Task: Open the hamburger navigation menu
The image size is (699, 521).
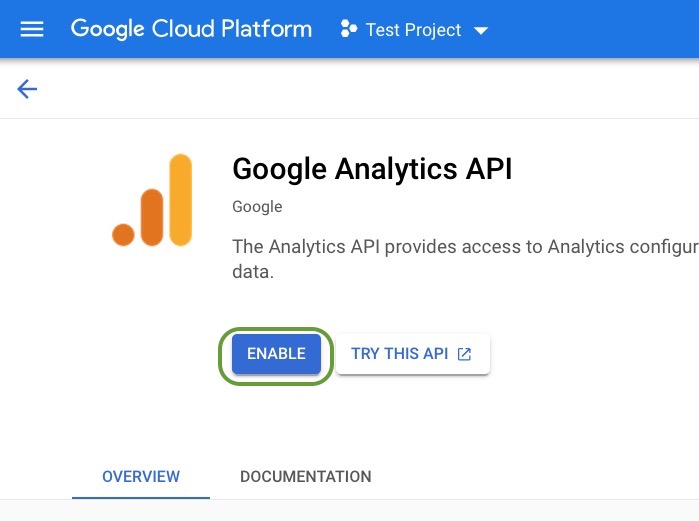Action: click(x=32, y=29)
